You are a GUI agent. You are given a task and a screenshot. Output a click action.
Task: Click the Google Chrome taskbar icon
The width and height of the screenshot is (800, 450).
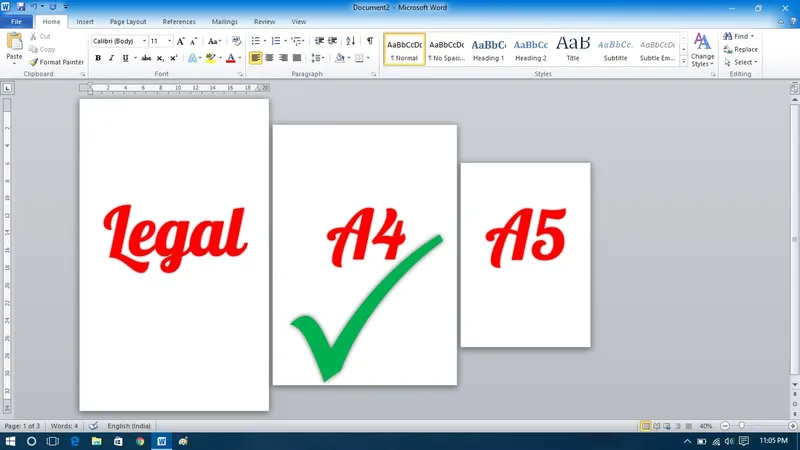pos(140,441)
